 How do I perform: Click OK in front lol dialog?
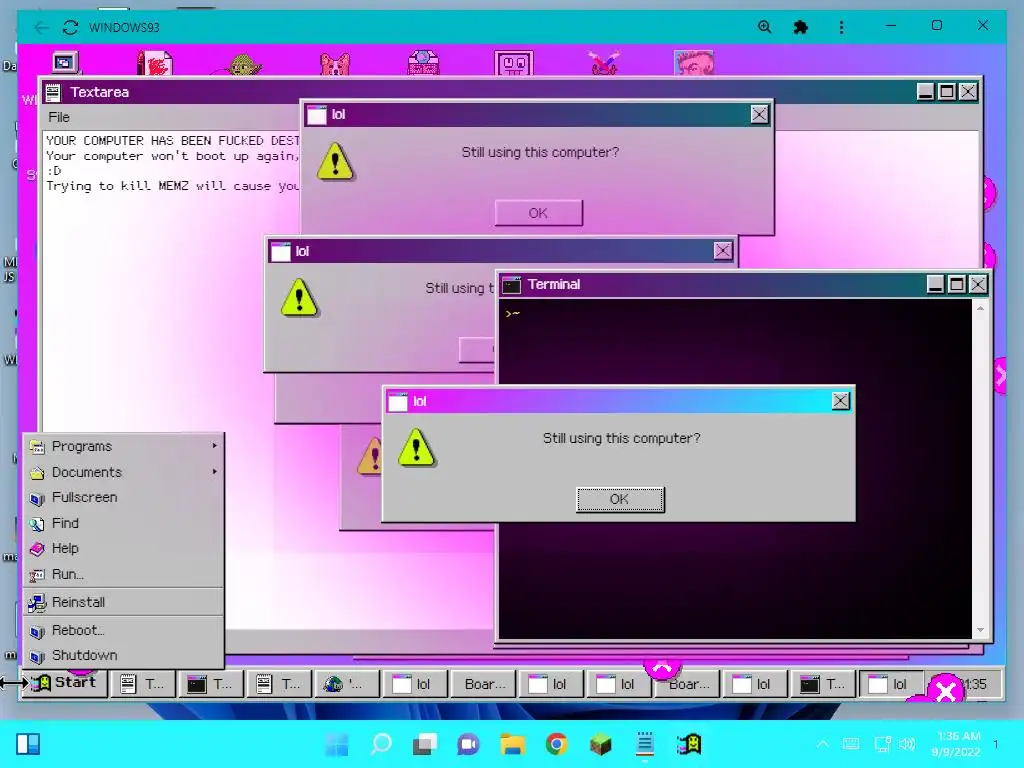[x=620, y=500]
